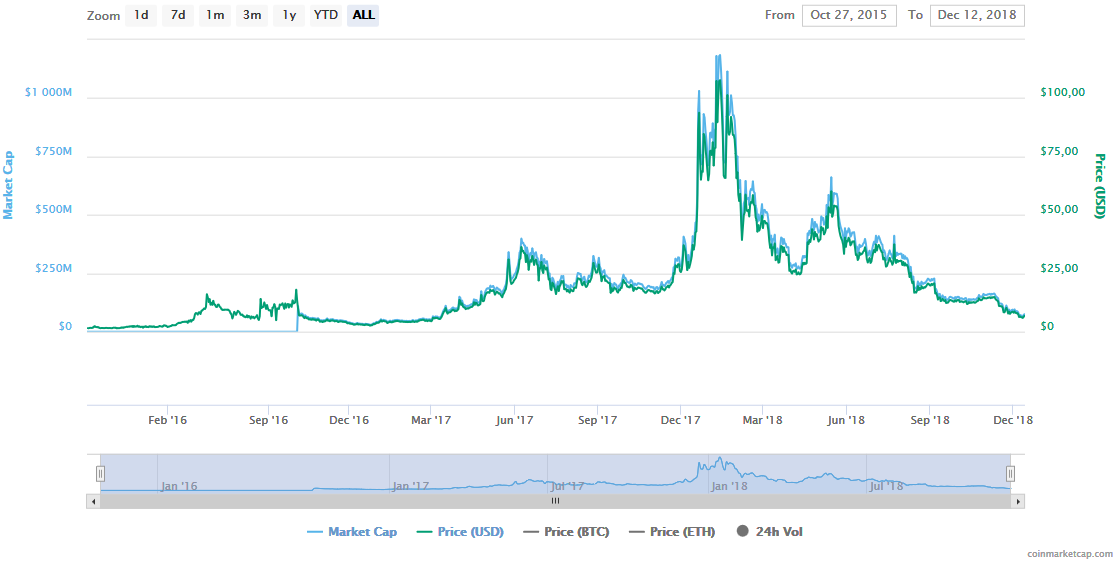Click the Sep '16 x-axis label
This screenshot has width=1117, height=569.
268,421
